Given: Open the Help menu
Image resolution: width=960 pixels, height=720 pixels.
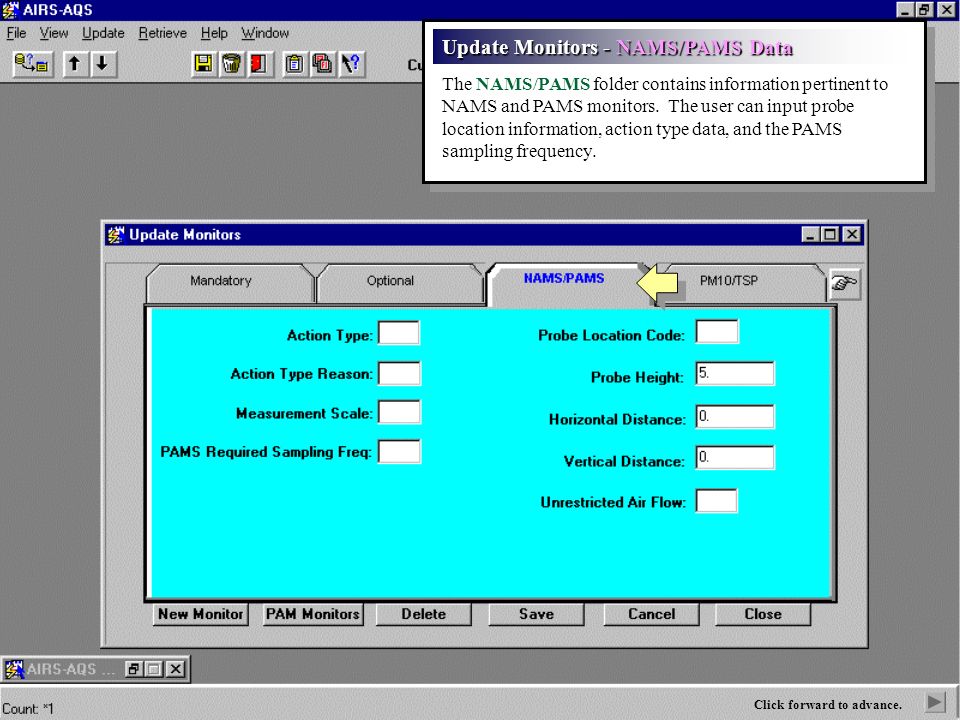Looking at the screenshot, I should click(214, 33).
